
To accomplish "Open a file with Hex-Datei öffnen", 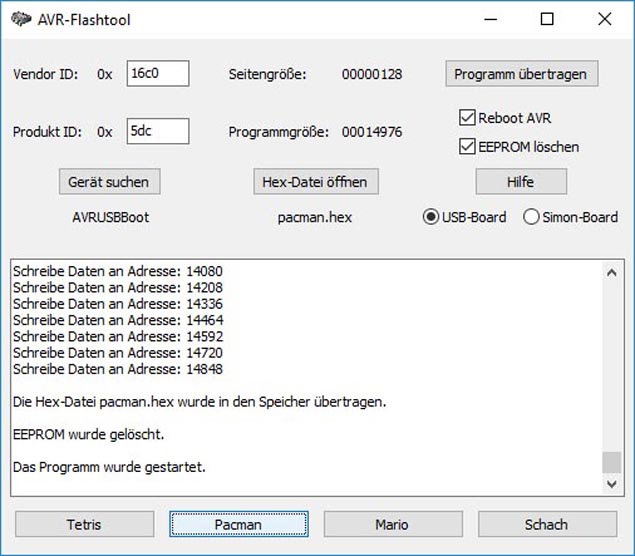I will [316, 181].
